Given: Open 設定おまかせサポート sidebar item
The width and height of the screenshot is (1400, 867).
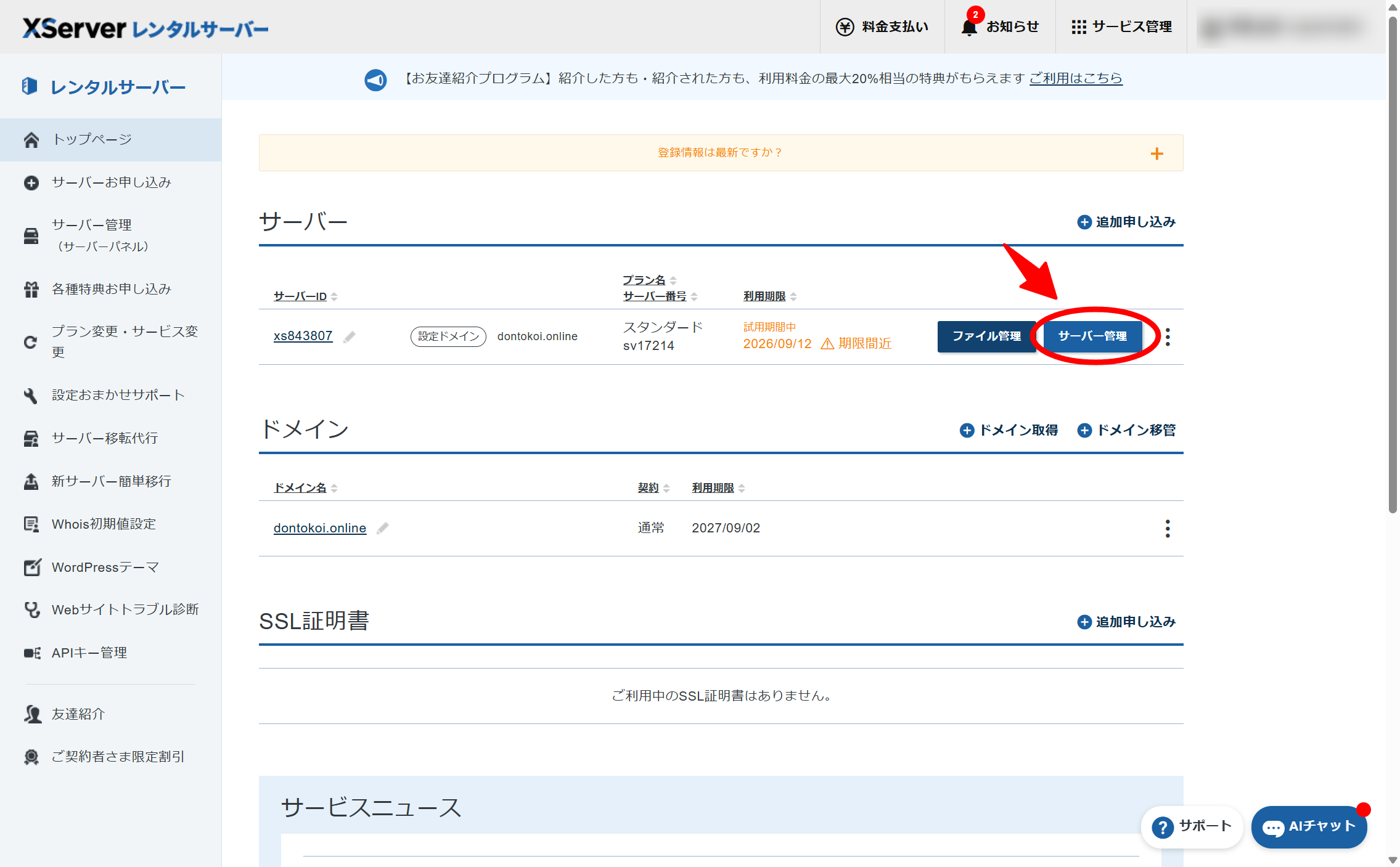Looking at the screenshot, I should [x=111, y=396].
